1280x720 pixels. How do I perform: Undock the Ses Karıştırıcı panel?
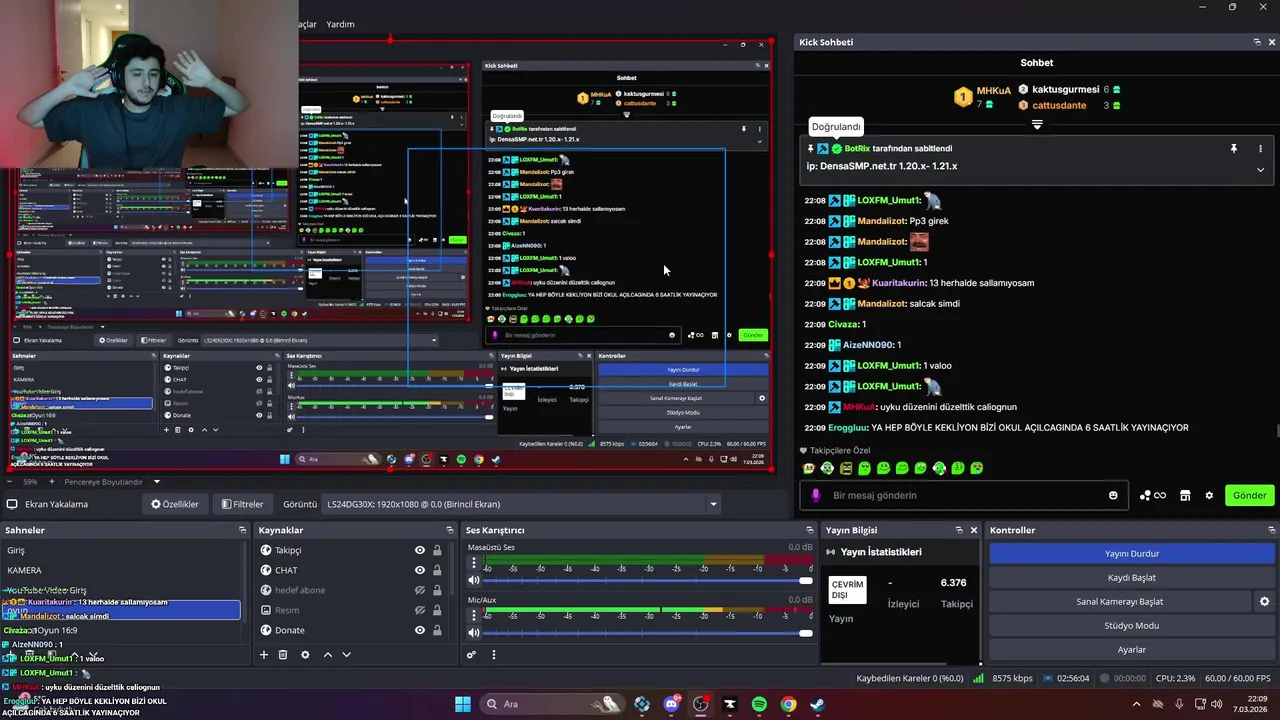pos(810,530)
